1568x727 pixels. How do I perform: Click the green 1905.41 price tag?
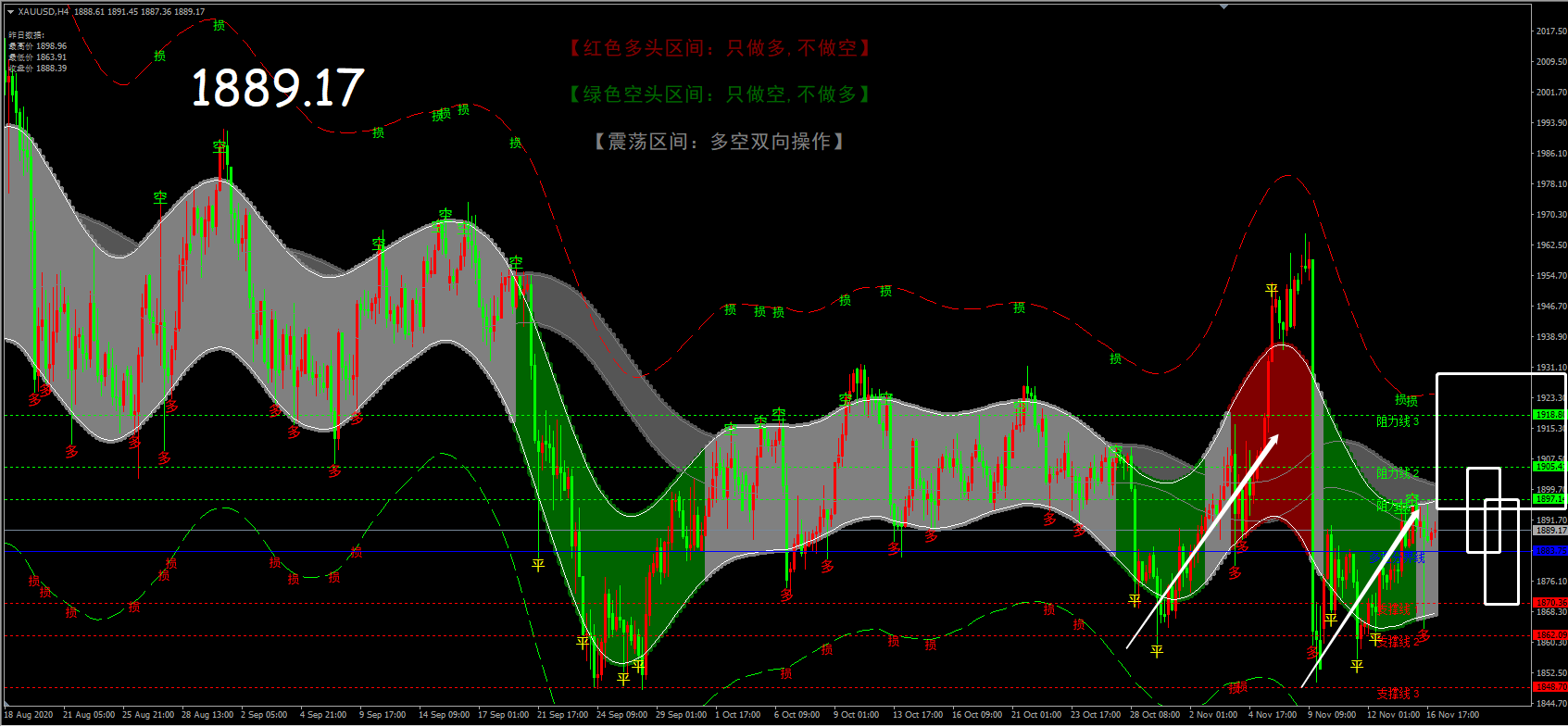1550,467
